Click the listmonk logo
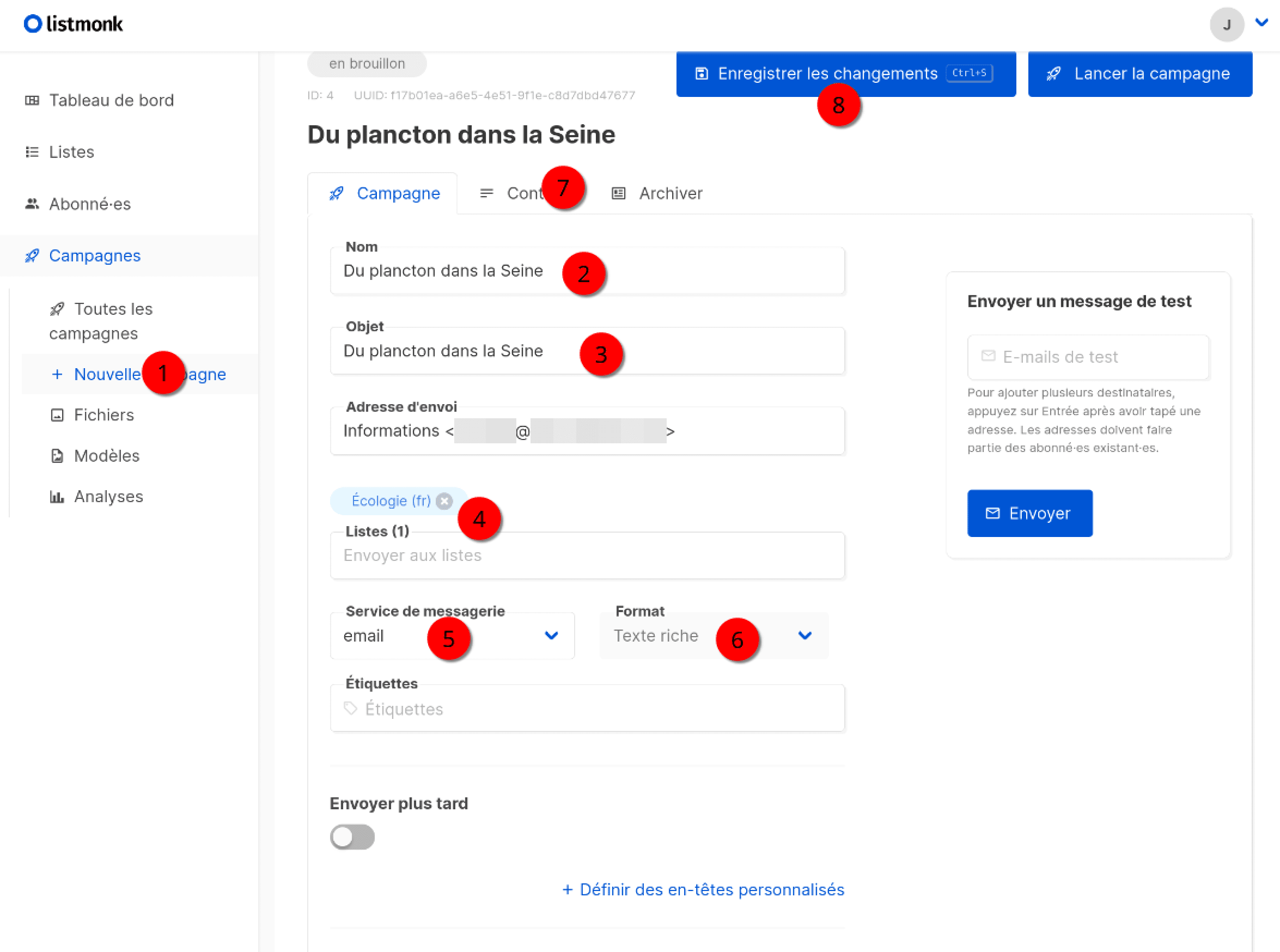 (72, 23)
